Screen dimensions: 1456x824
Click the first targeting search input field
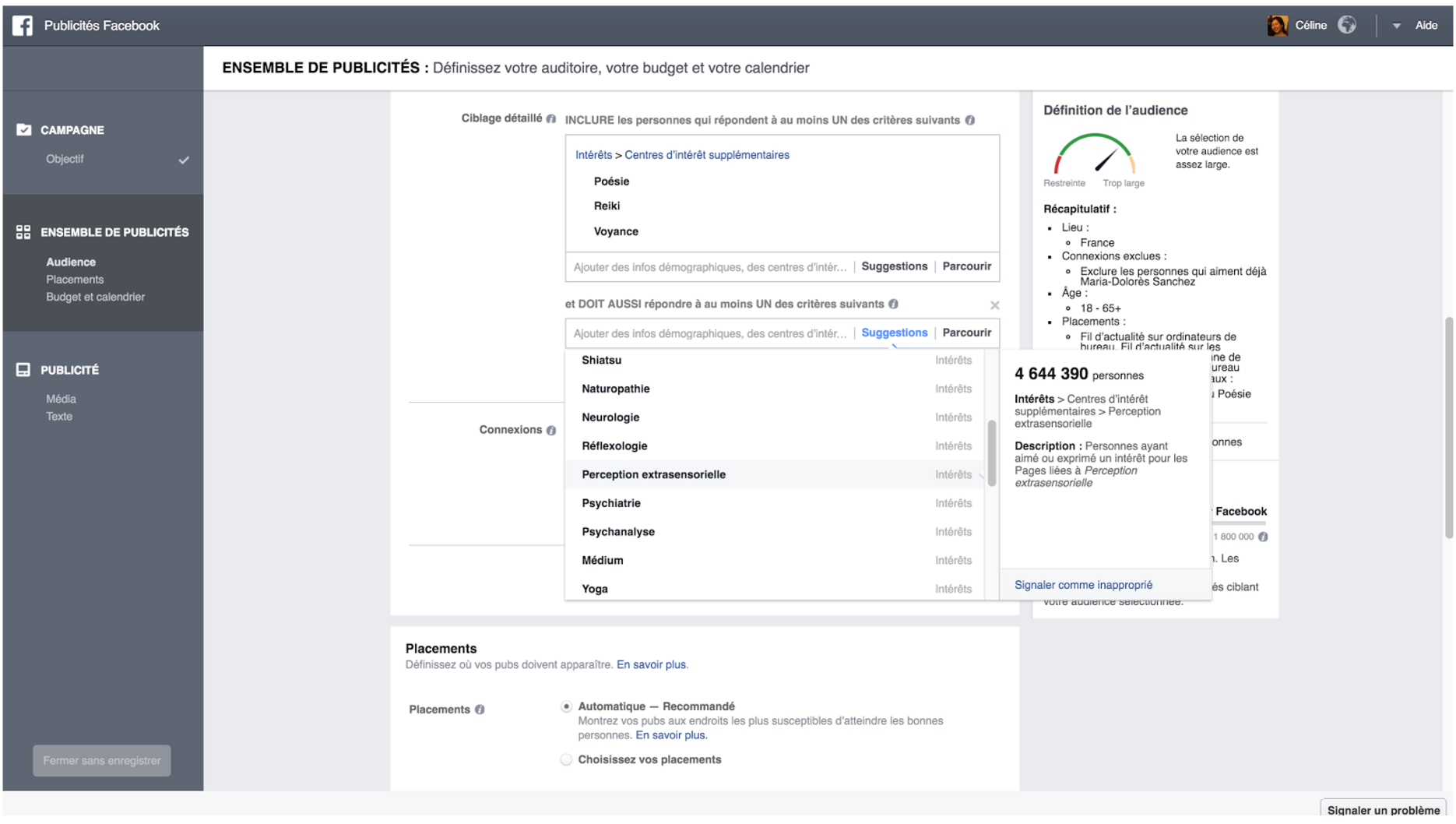point(709,267)
